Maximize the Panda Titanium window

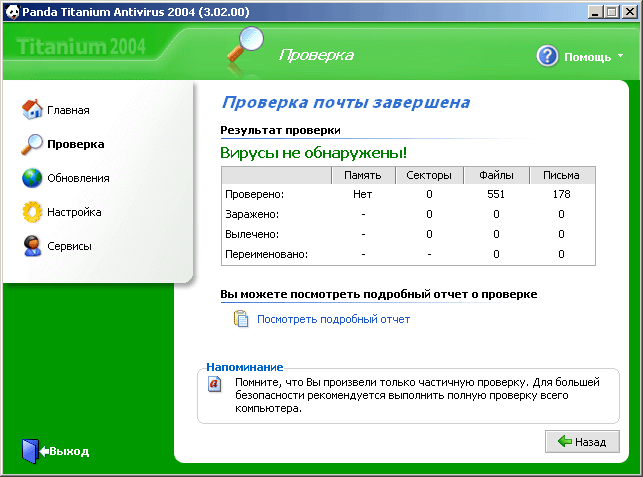pyautogui.click(x=611, y=12)
